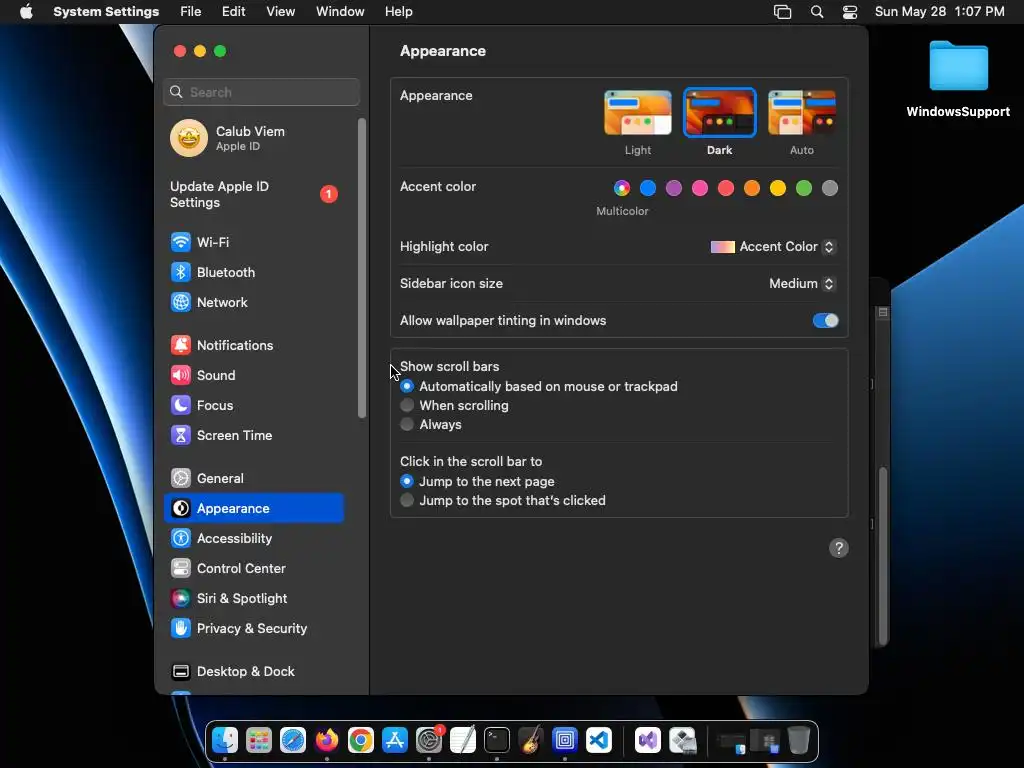Open the Help menu
The image size is (1024, 768).
tap(398, 12)
